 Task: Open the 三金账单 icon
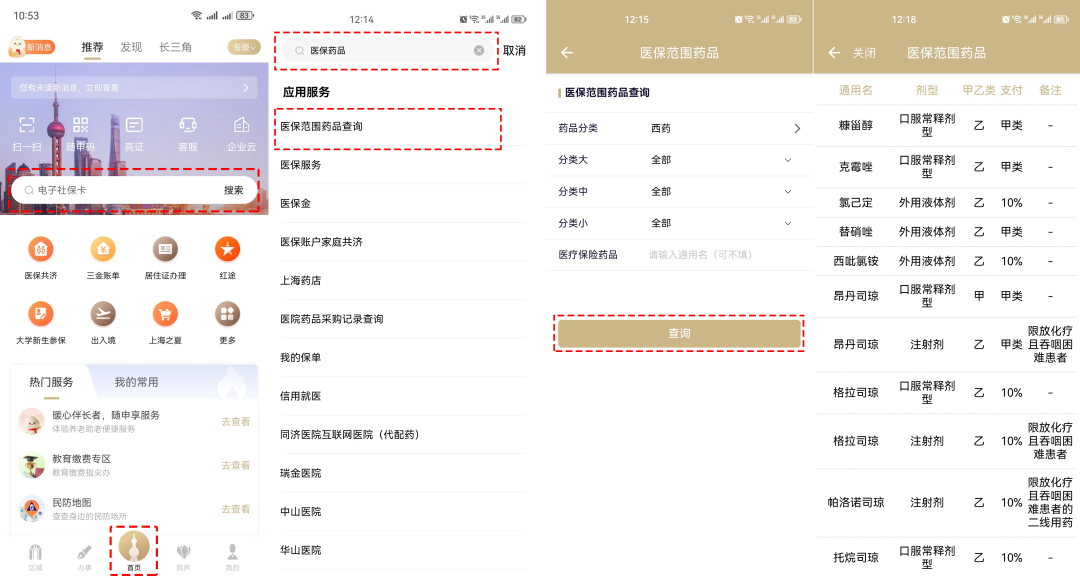pos(103,250)
